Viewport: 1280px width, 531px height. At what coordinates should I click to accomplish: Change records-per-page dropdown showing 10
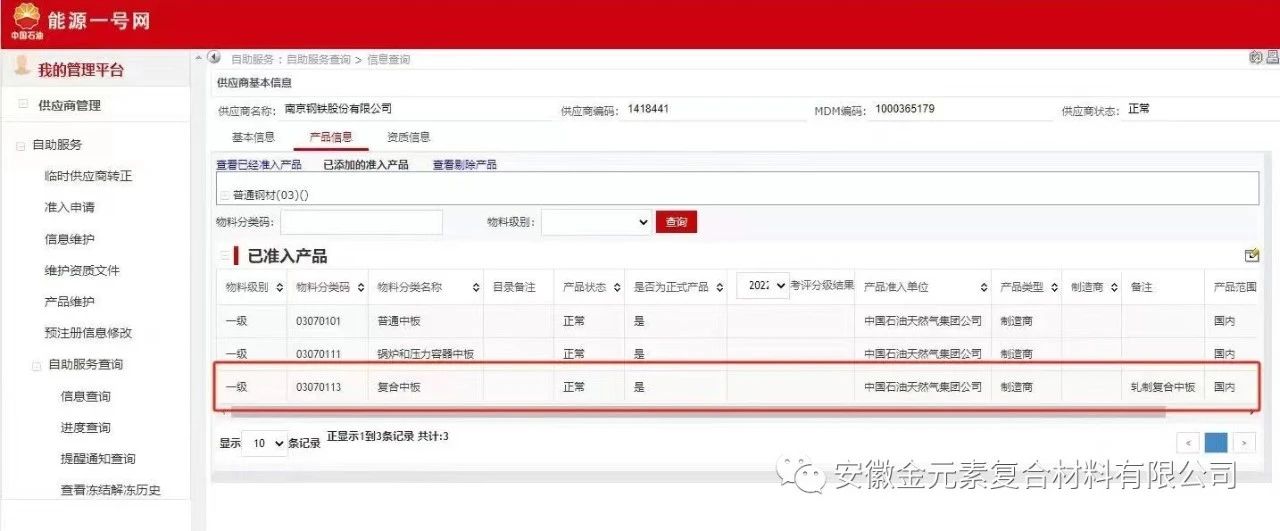(265, 444)
